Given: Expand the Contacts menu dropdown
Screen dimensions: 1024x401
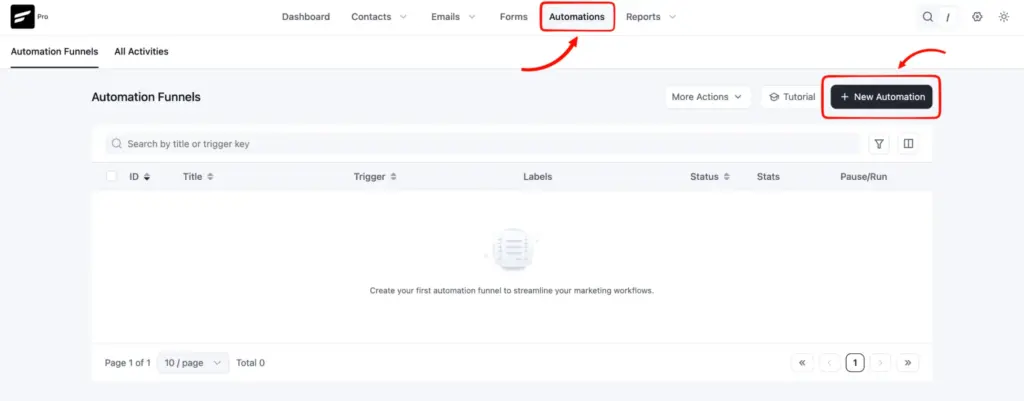Looking at the screenshot, I should pos(379,17).
